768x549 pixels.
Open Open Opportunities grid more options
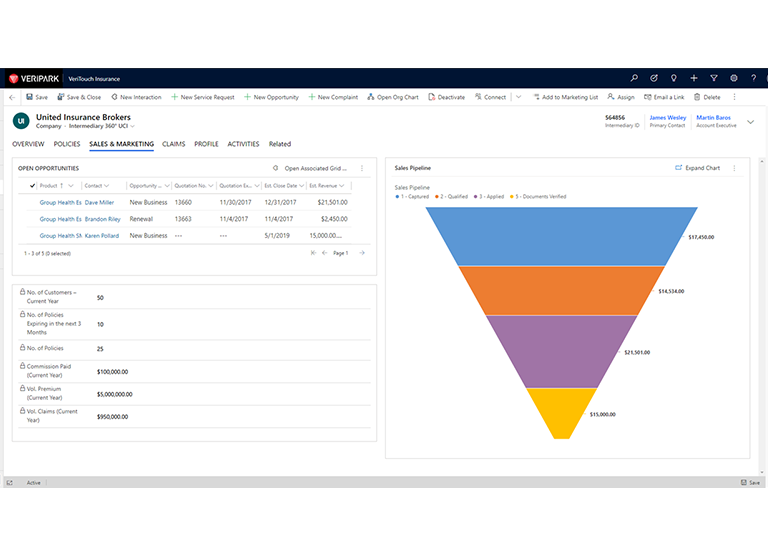click(362, 168)
